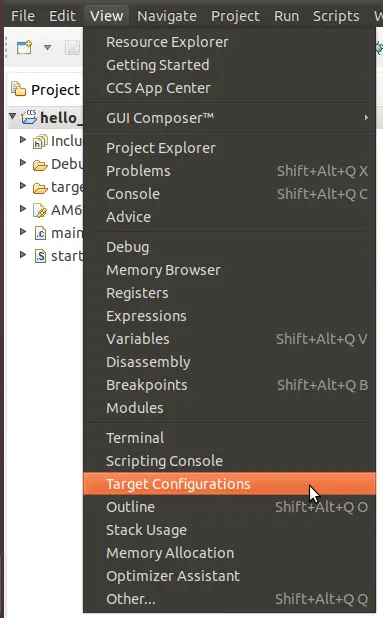Click the main.c source file icon
The height and width of the screenshot is (618, 383).
(x=40, y=233)
